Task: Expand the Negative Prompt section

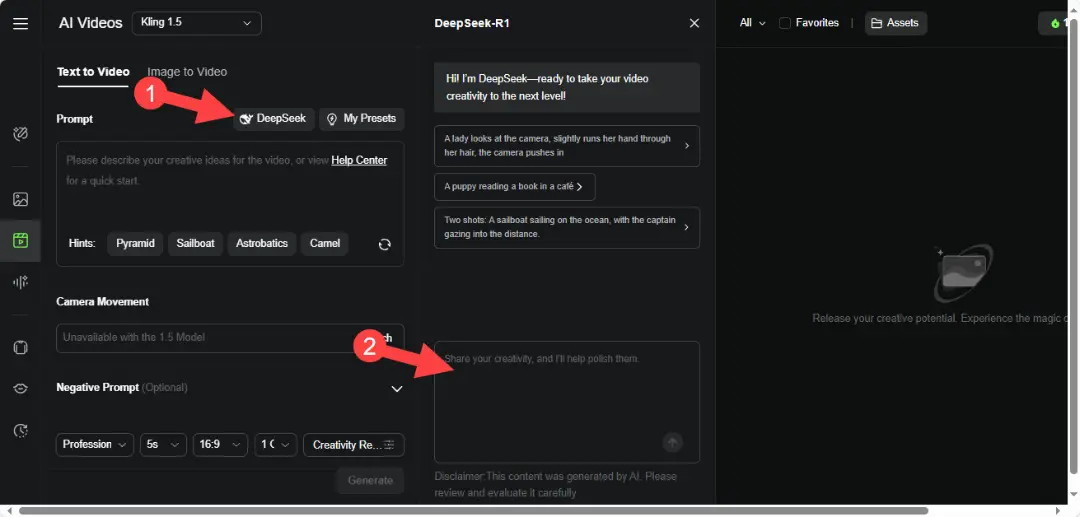Action: [x=397, y=389]
